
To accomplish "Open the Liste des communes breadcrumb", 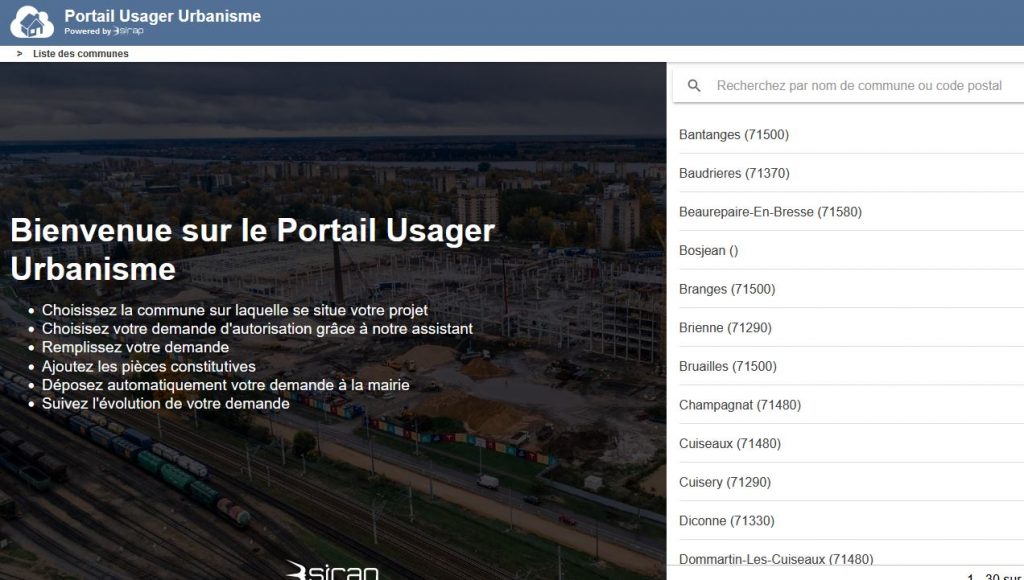I will pyautogui.click(x=81, y=54).
